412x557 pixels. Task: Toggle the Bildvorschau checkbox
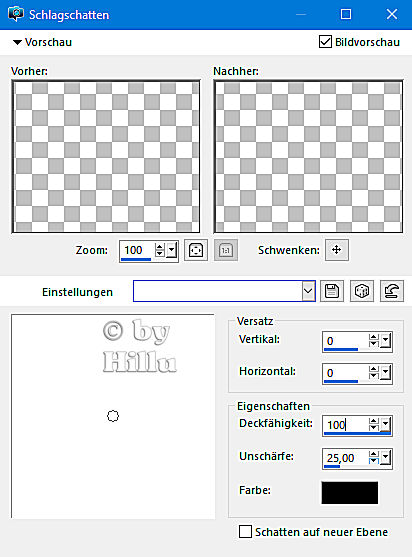325,42
